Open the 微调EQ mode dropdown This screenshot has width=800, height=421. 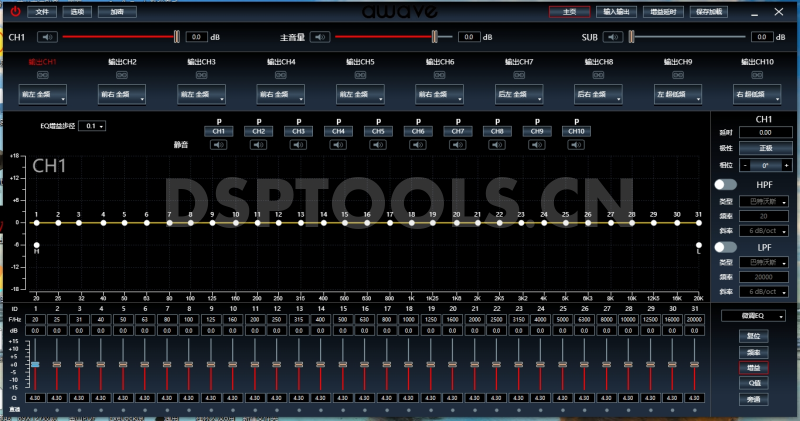(x=753, y=316)
